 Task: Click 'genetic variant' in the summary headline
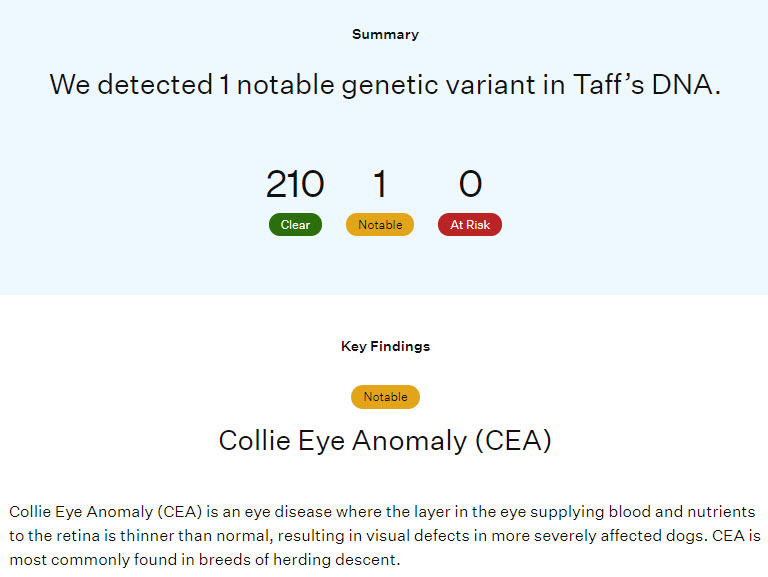pos(445,85)
